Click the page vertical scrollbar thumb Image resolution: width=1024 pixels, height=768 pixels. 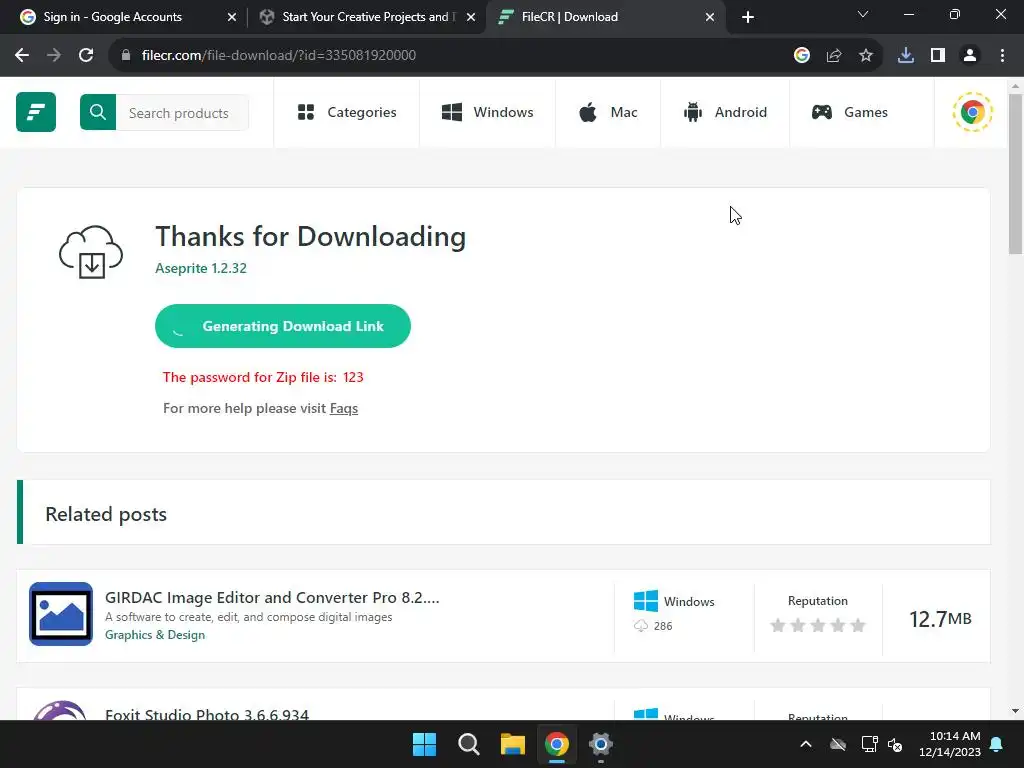click(1016, 173)
